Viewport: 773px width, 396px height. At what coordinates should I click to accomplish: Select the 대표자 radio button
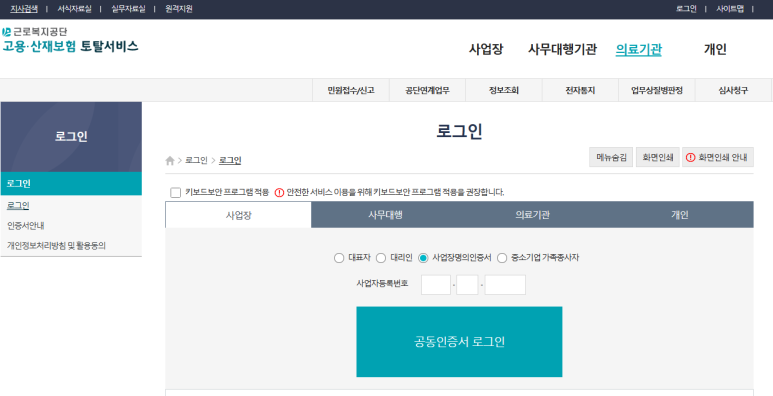pyautogui.click(x=339, y=258)
